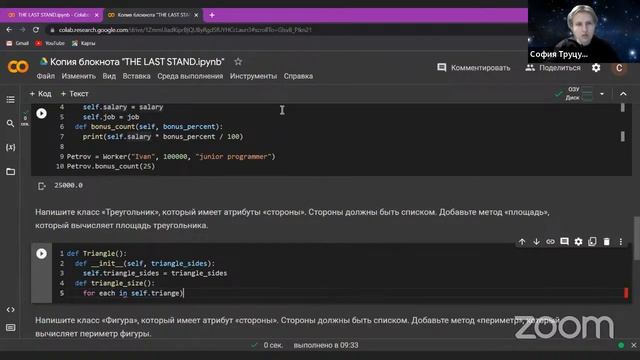Viewport: 640px width, 360px height.
Task: Open a new browser tab
Action: (212, 15)
